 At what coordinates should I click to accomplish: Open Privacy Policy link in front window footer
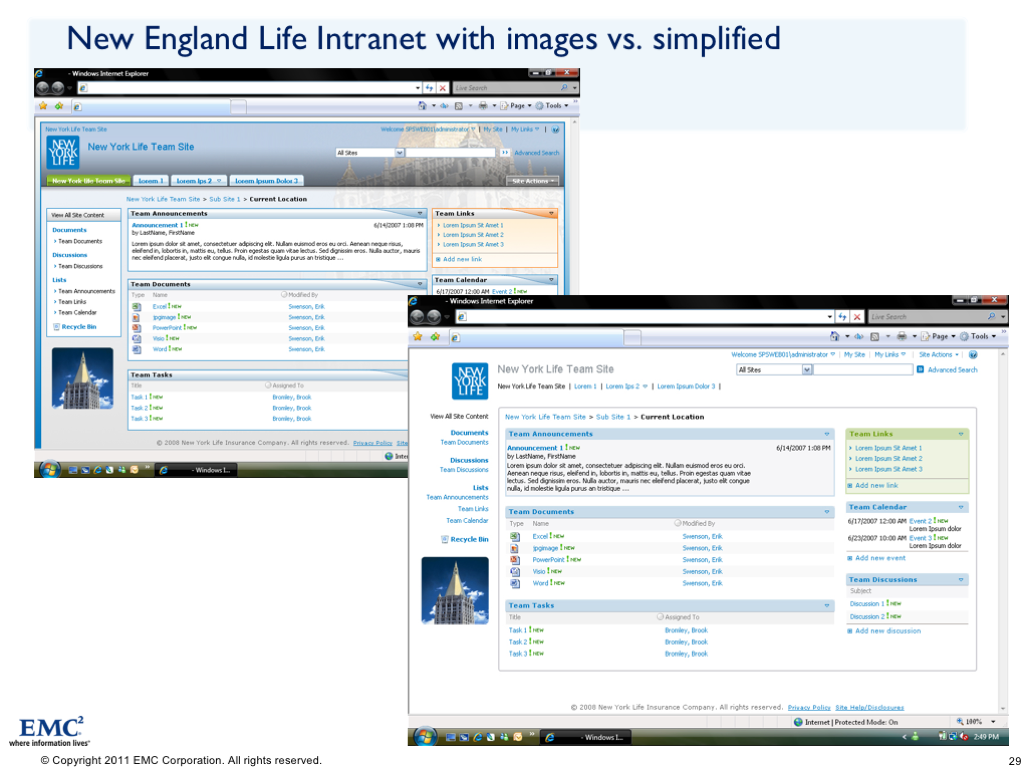(x=809, y=707)
